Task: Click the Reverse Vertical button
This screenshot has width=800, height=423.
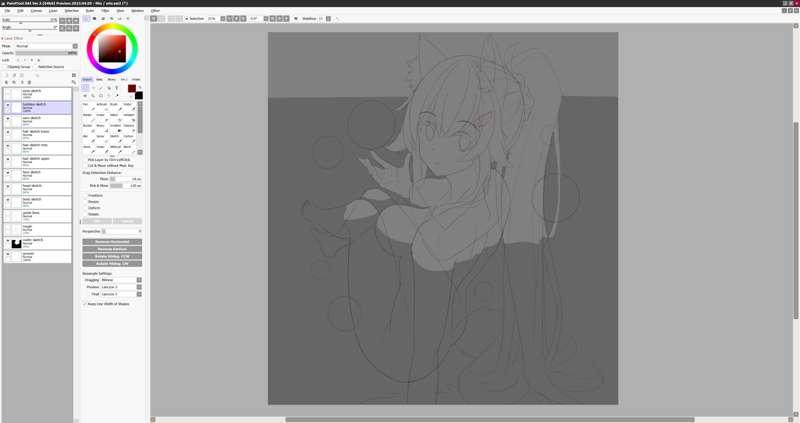Action: click(112, 249)
